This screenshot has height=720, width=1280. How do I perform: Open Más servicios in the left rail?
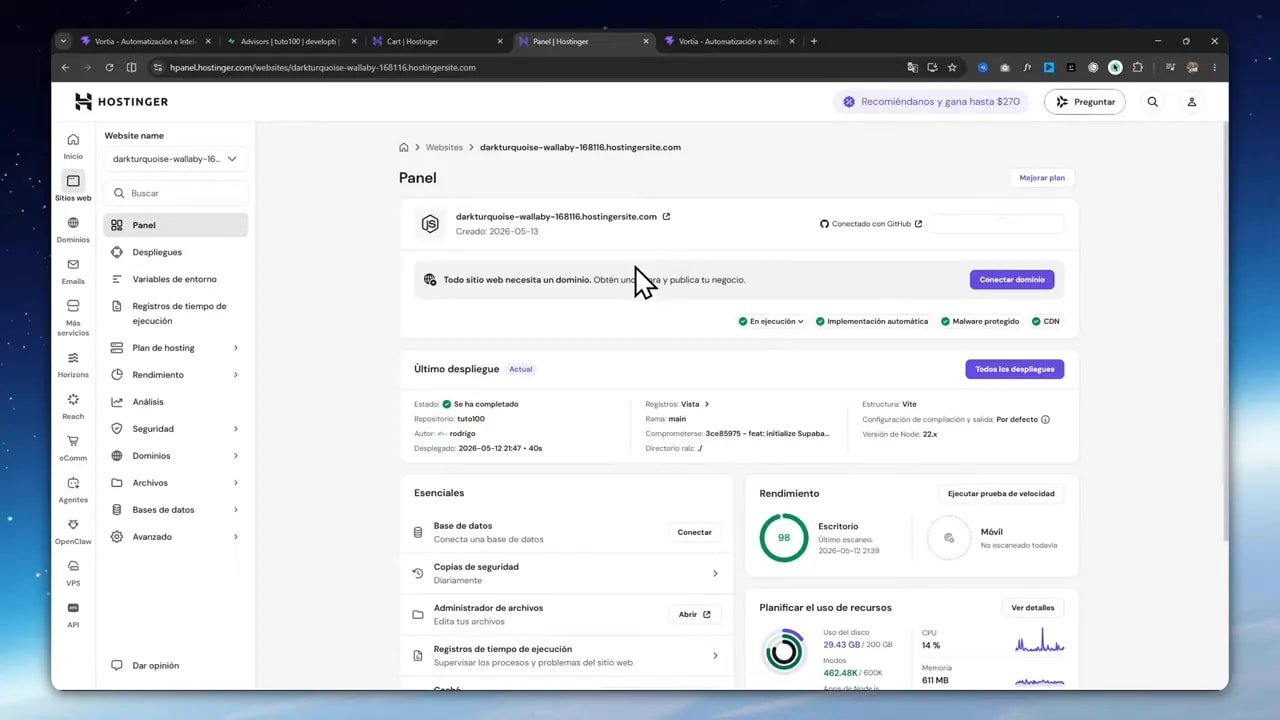(x=73, y=317)
